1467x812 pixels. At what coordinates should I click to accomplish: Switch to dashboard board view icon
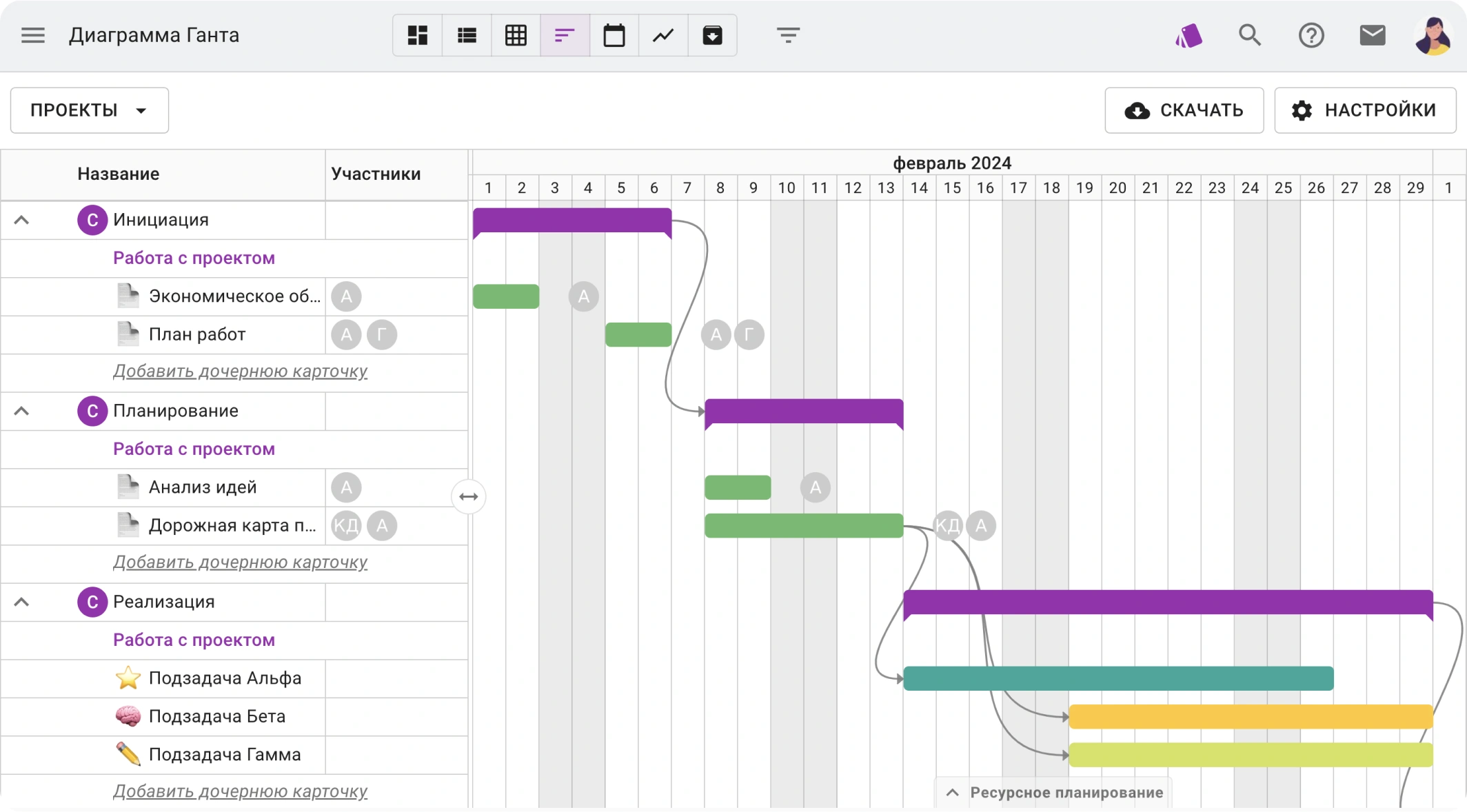click(417, 35)
